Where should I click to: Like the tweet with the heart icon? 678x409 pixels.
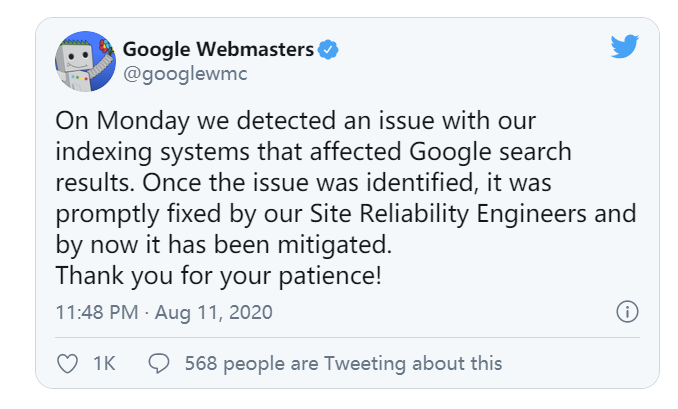click(68, 364)
